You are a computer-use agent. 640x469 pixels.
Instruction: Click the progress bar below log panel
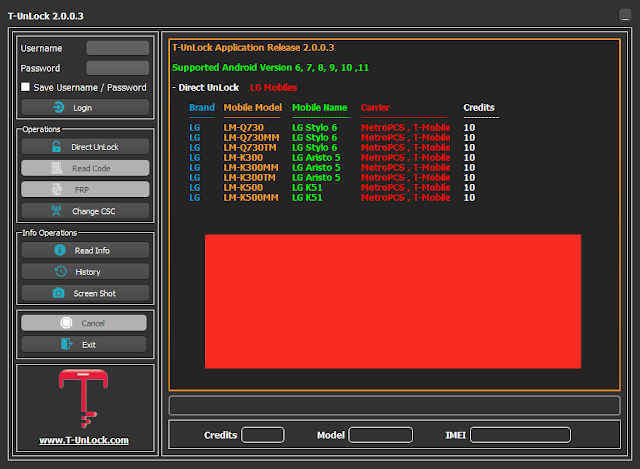394,405
